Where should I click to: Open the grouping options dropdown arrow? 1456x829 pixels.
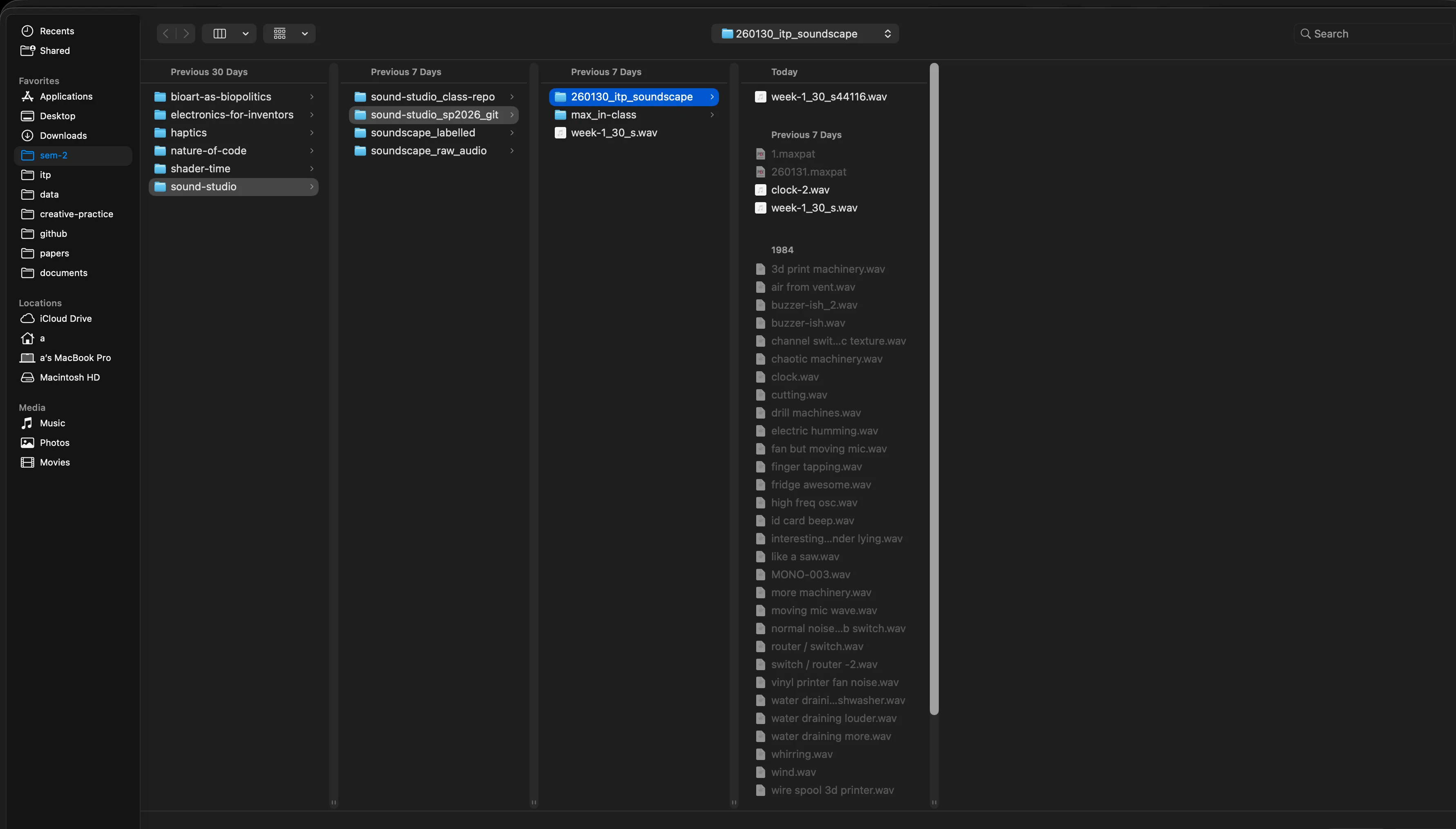pos(305,33)
